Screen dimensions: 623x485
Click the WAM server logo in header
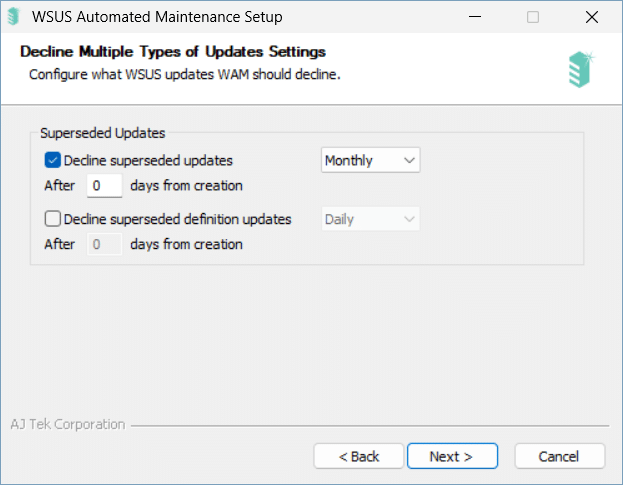point(581,70)
